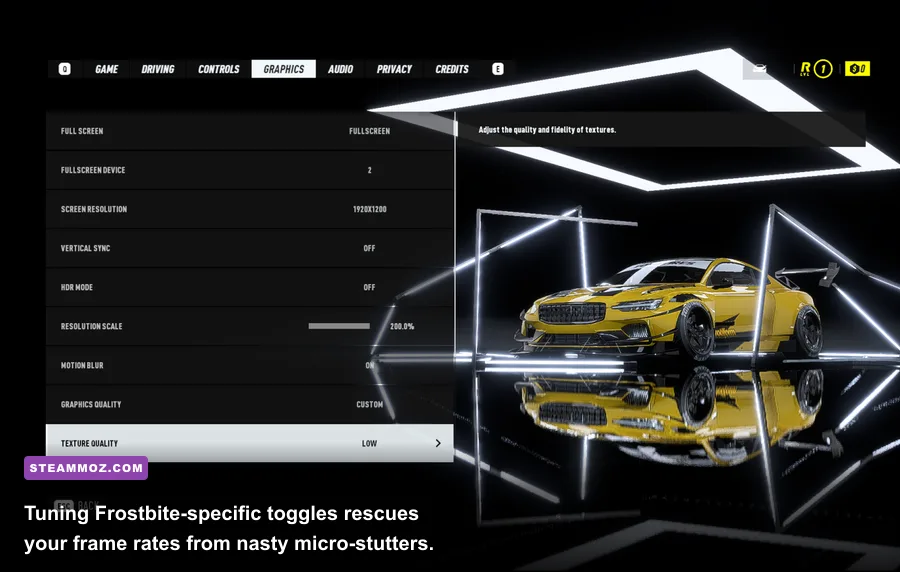Screen dimensions: 900x572
Task: Adjust the Resolution Scale slider bar
Action: pos(339,326)
